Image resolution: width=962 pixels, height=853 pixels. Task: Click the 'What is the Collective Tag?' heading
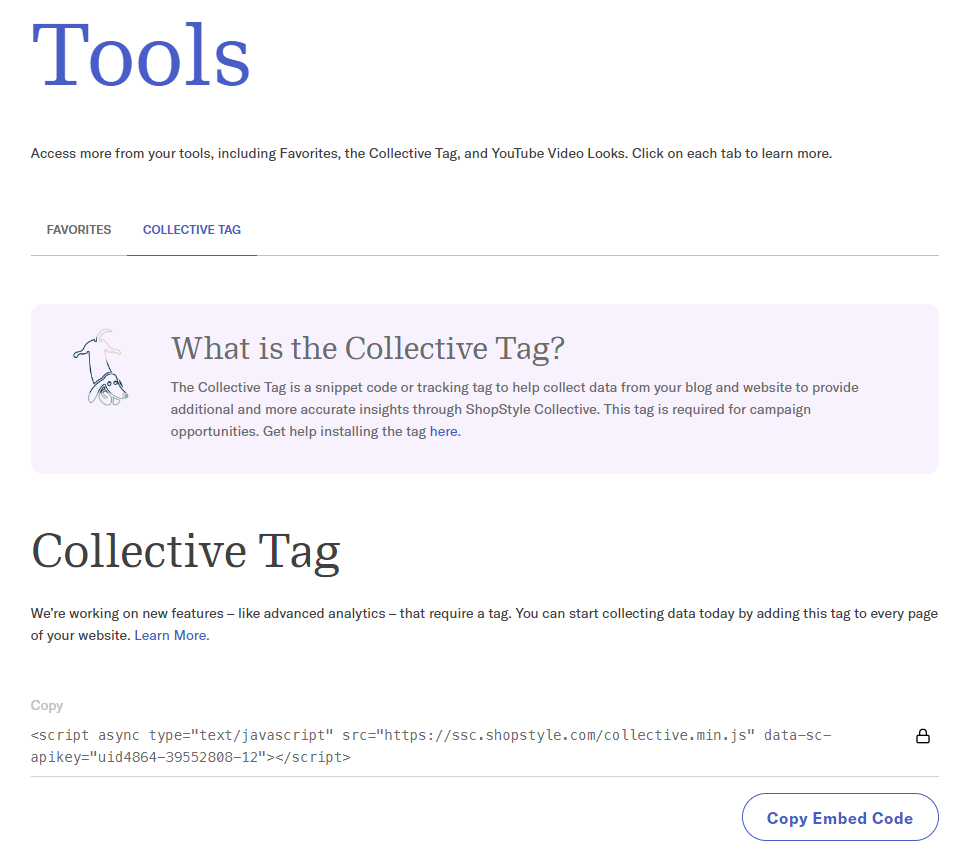click(x=367, y=349)
